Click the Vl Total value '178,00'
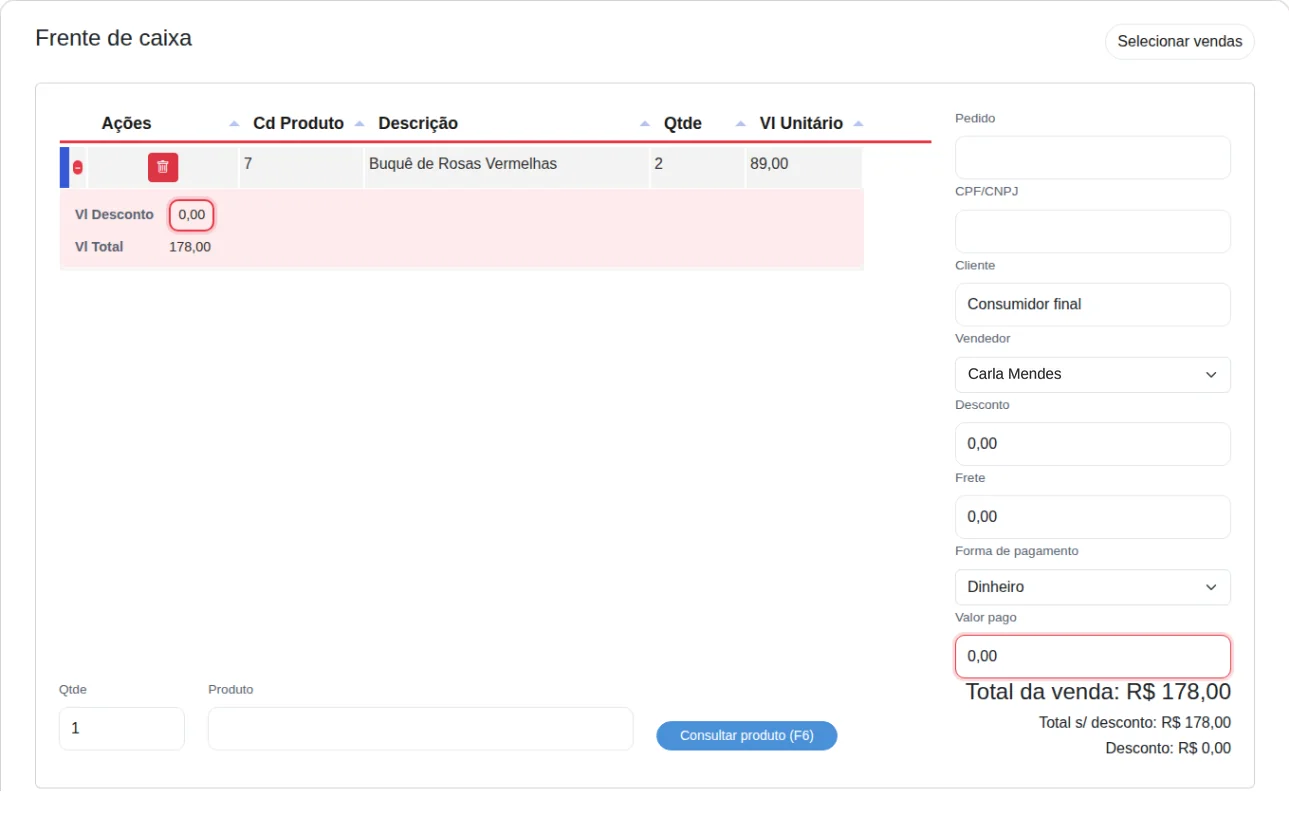The image size is (1289, 815). (x=190, y=247)
